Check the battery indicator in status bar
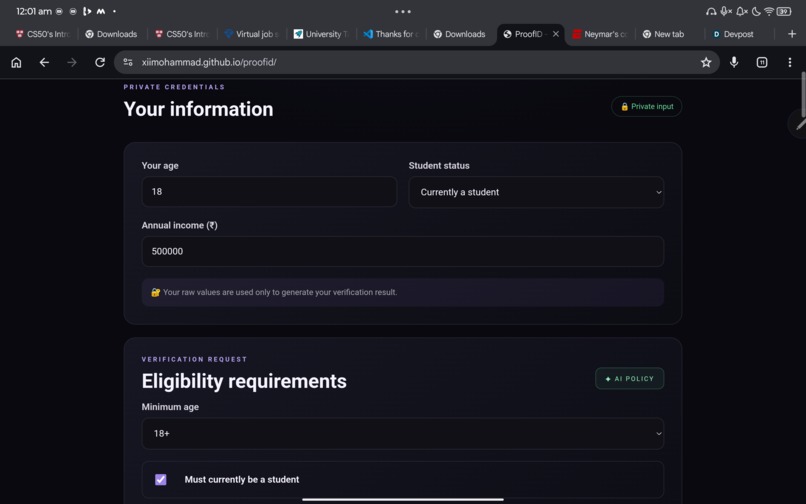 click(784, 11)
